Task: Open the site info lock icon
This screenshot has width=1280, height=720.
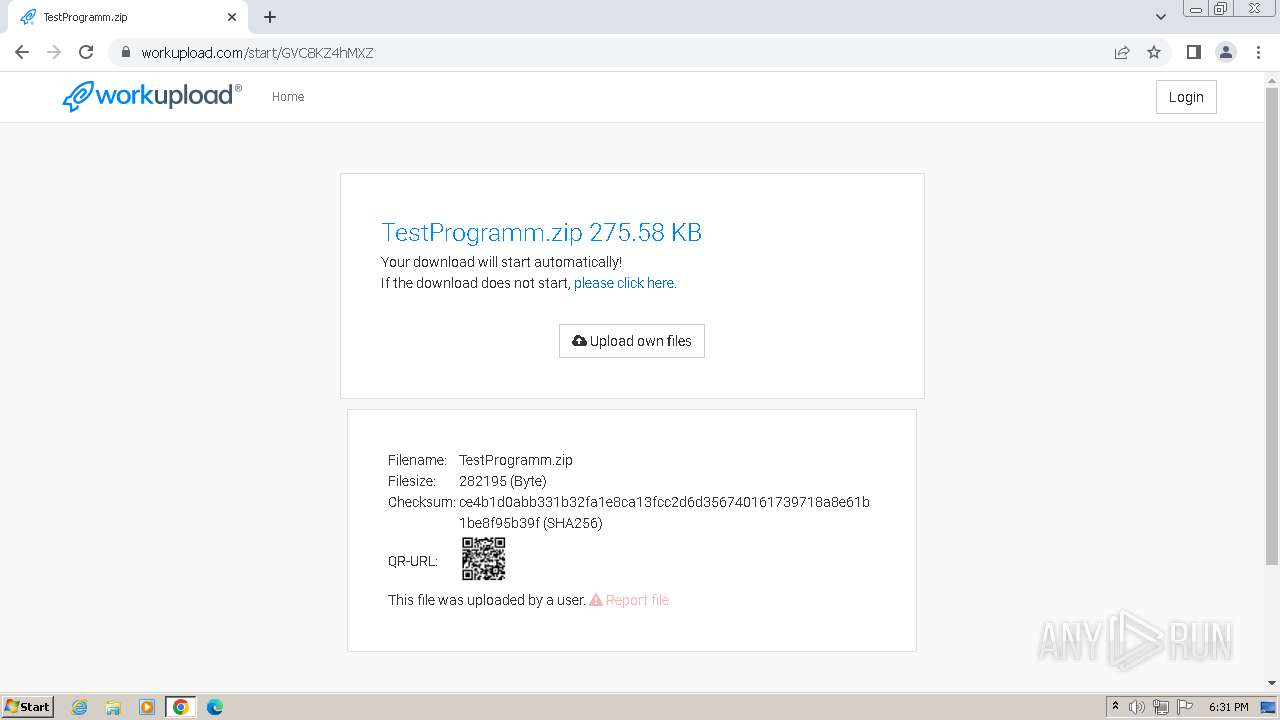Action: point(125,53)
